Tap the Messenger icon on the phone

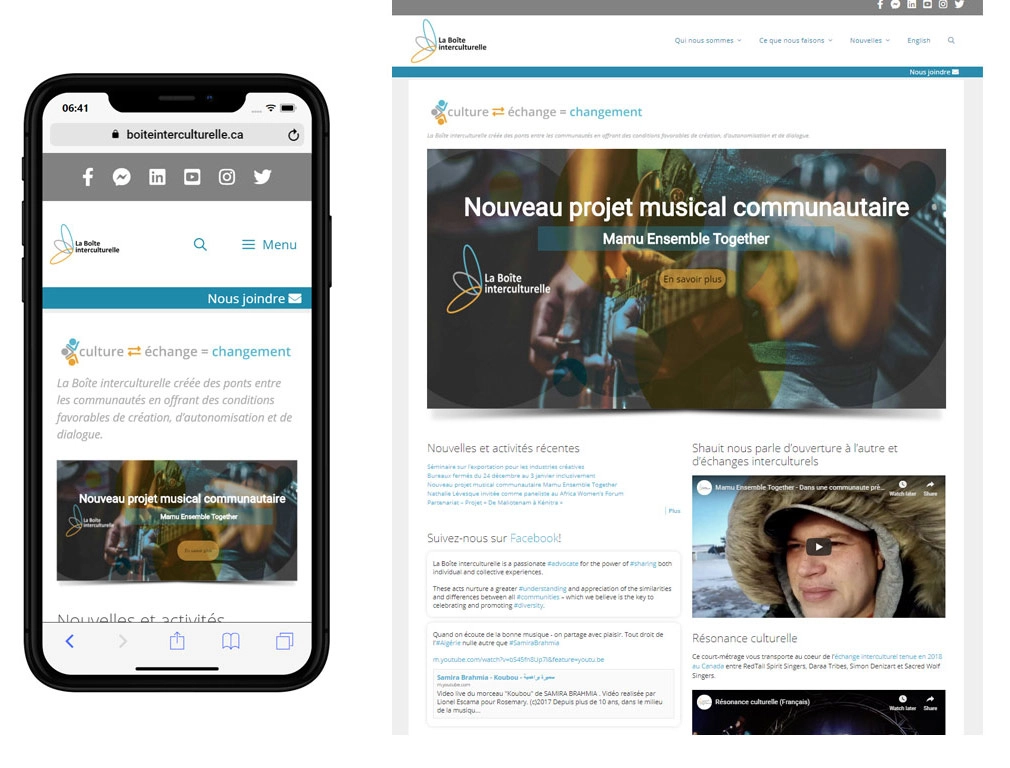pyautogui.click(x=122, y=177)
